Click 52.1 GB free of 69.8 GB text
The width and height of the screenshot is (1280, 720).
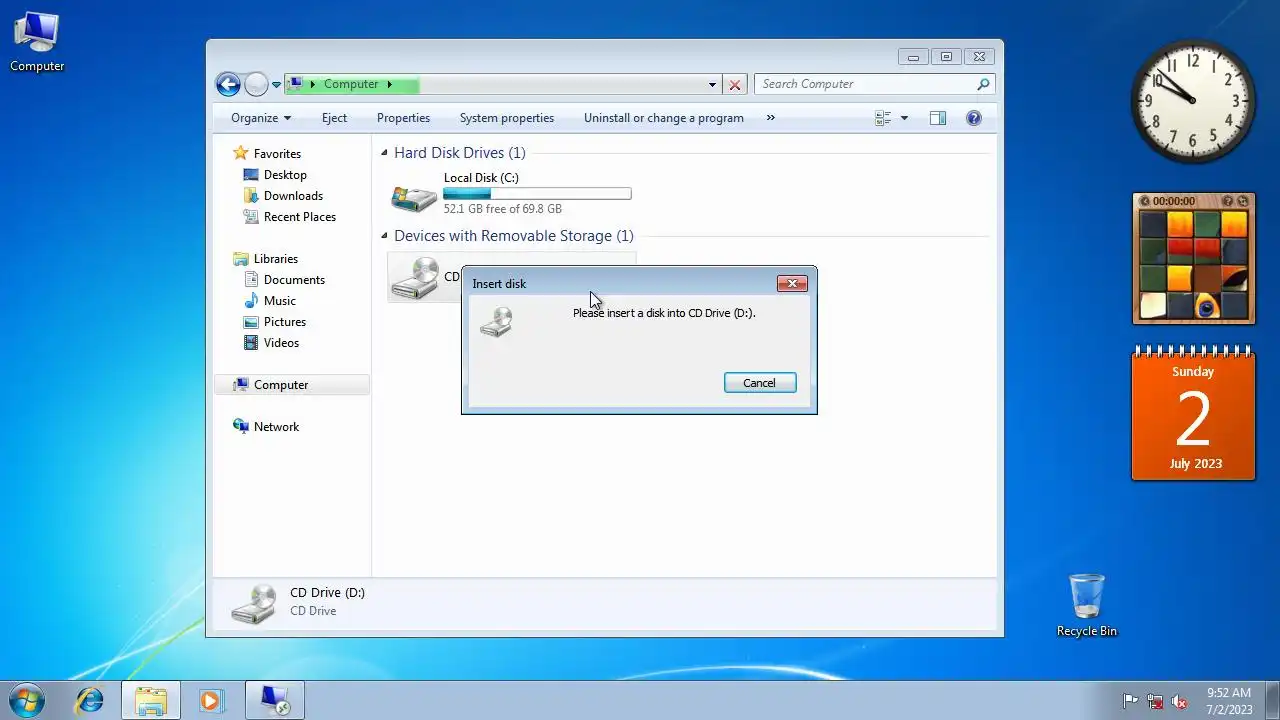pyautogui.click(x=503, y=209)
